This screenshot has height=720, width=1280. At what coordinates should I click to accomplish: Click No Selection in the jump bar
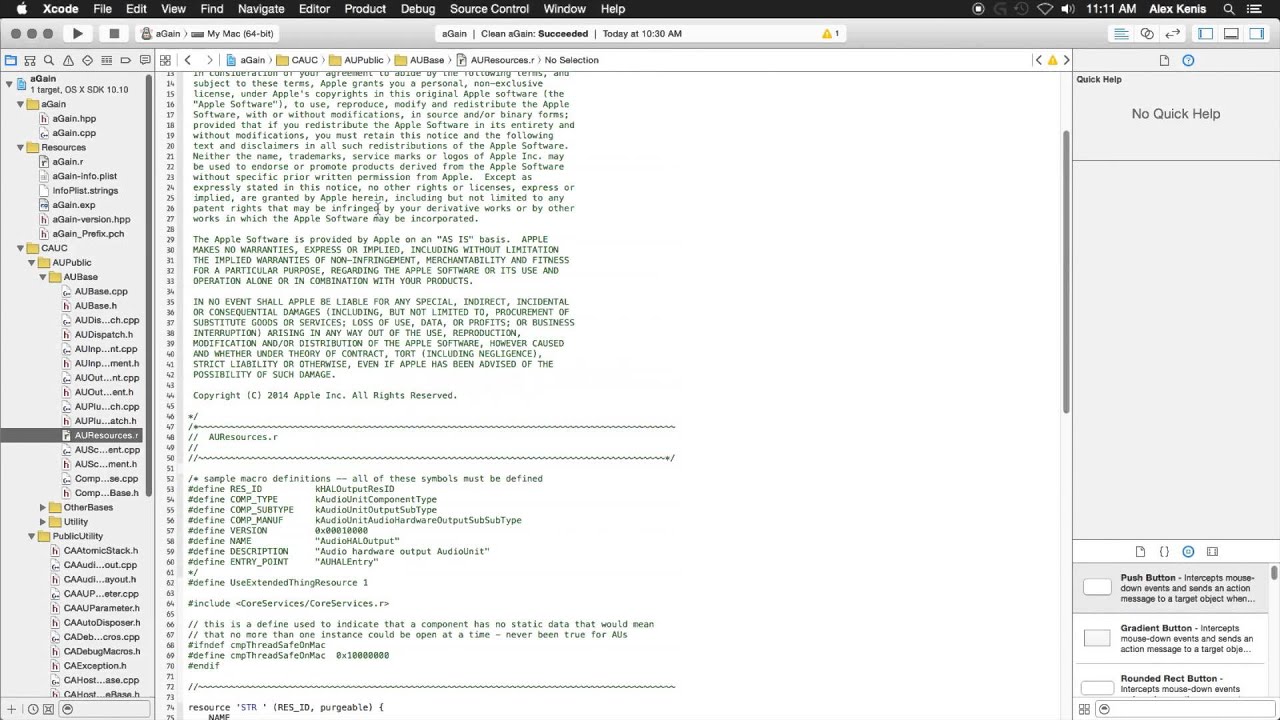[x=571, y=60]
